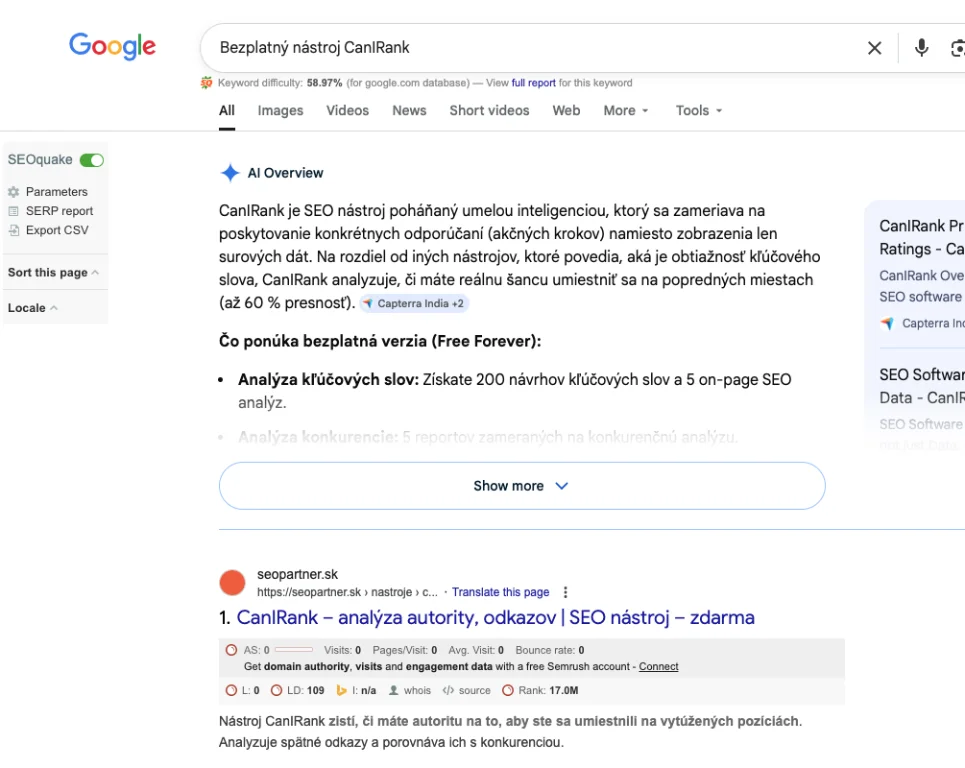The width and height of the screenshot is (965, 768).
Task: Click the SERP report icon
Action: [14, 211]
